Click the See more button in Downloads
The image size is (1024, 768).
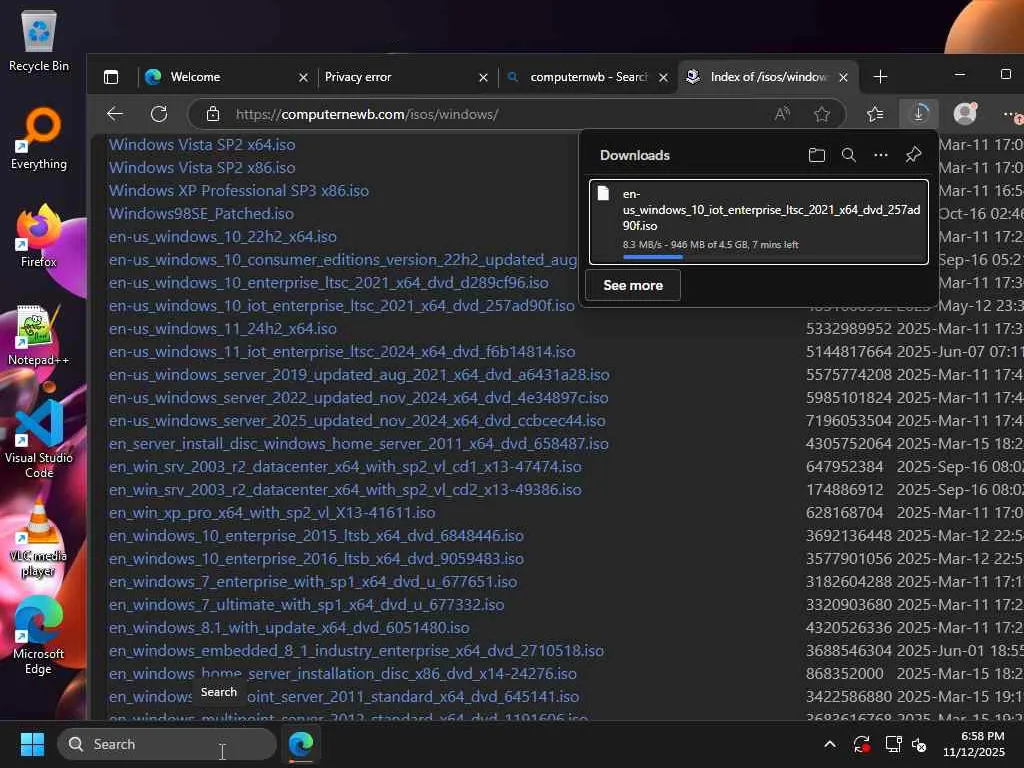point(633,285)
